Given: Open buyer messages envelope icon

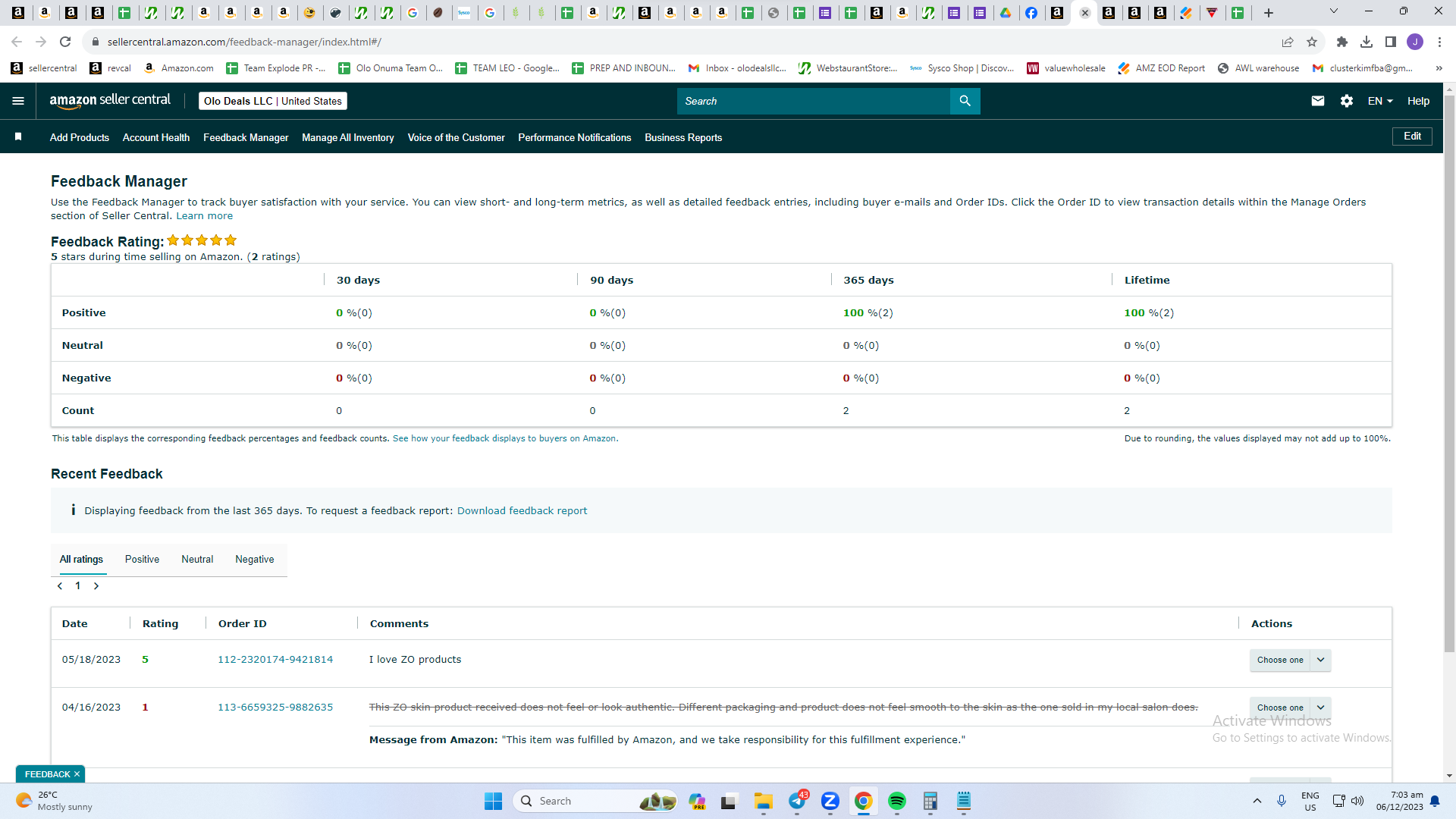Looking at the screenshot, I should [x=1318, y=101].
